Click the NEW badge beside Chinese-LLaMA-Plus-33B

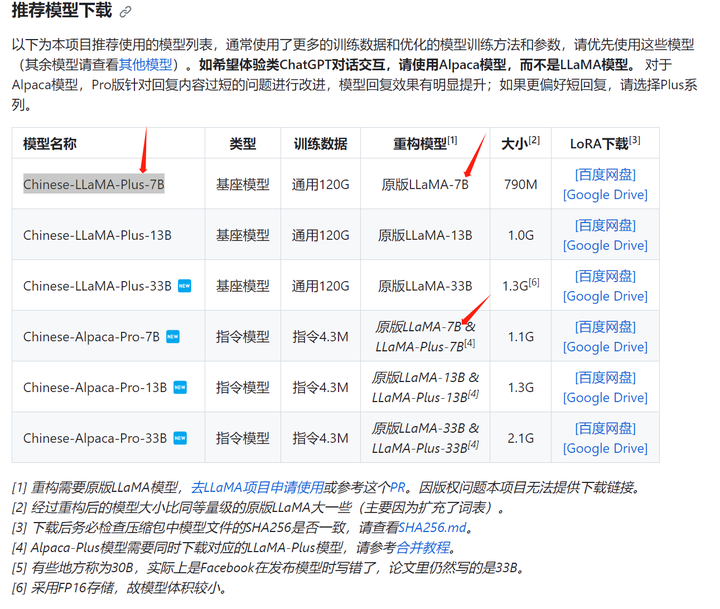[185, 286]
